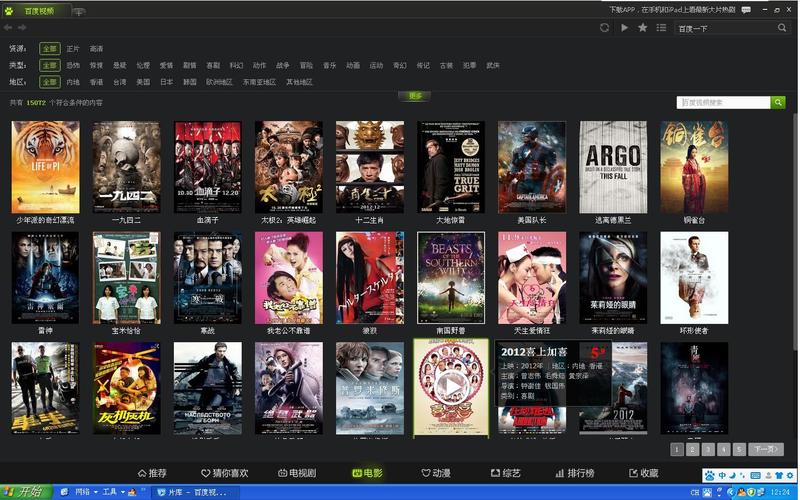Switch to the 电视剧 bottom tab
This screenshot has height=500, width=800.
(x=297, y=473)
